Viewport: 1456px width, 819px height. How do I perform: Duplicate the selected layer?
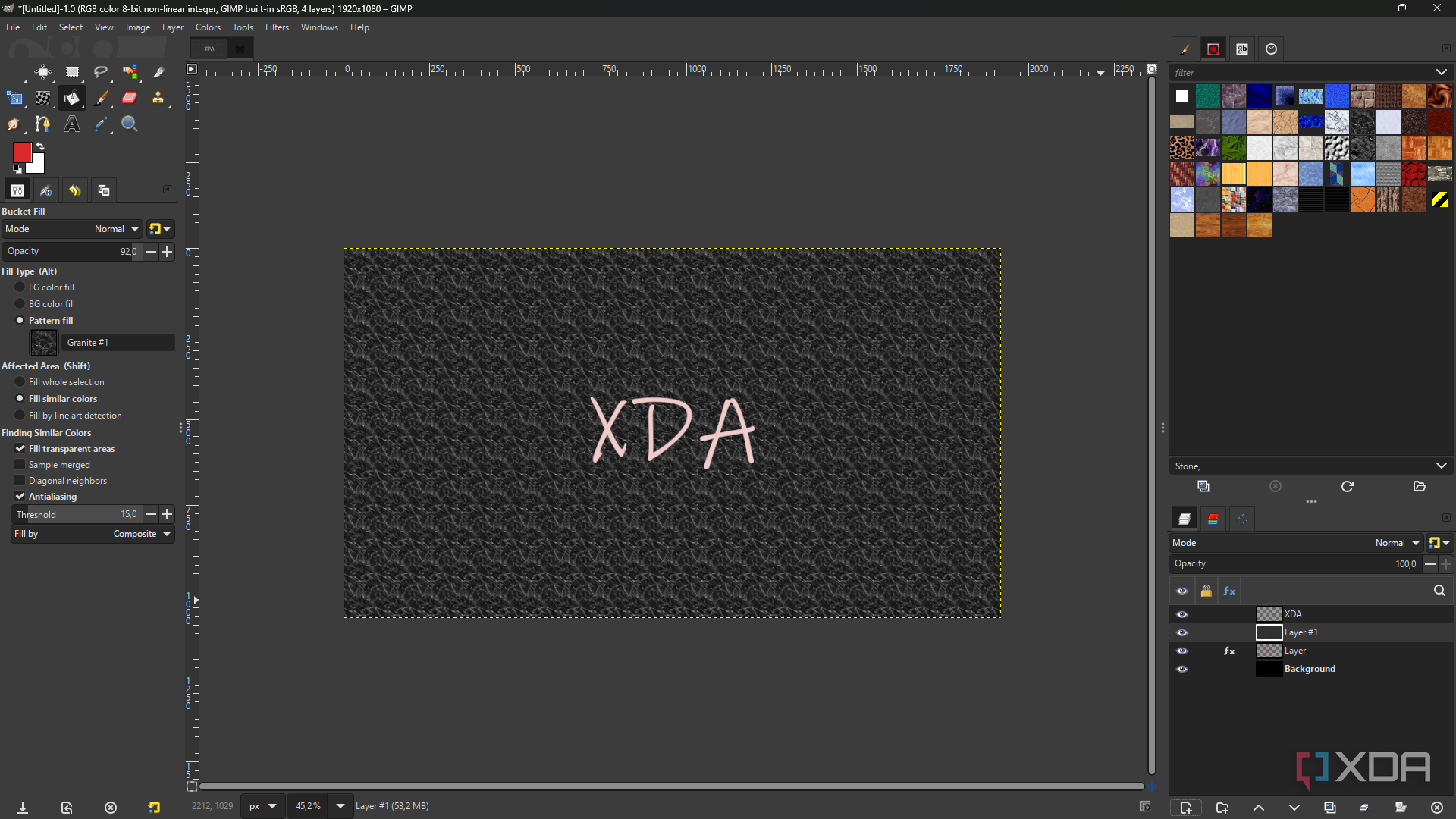[x=1329, y=808]
